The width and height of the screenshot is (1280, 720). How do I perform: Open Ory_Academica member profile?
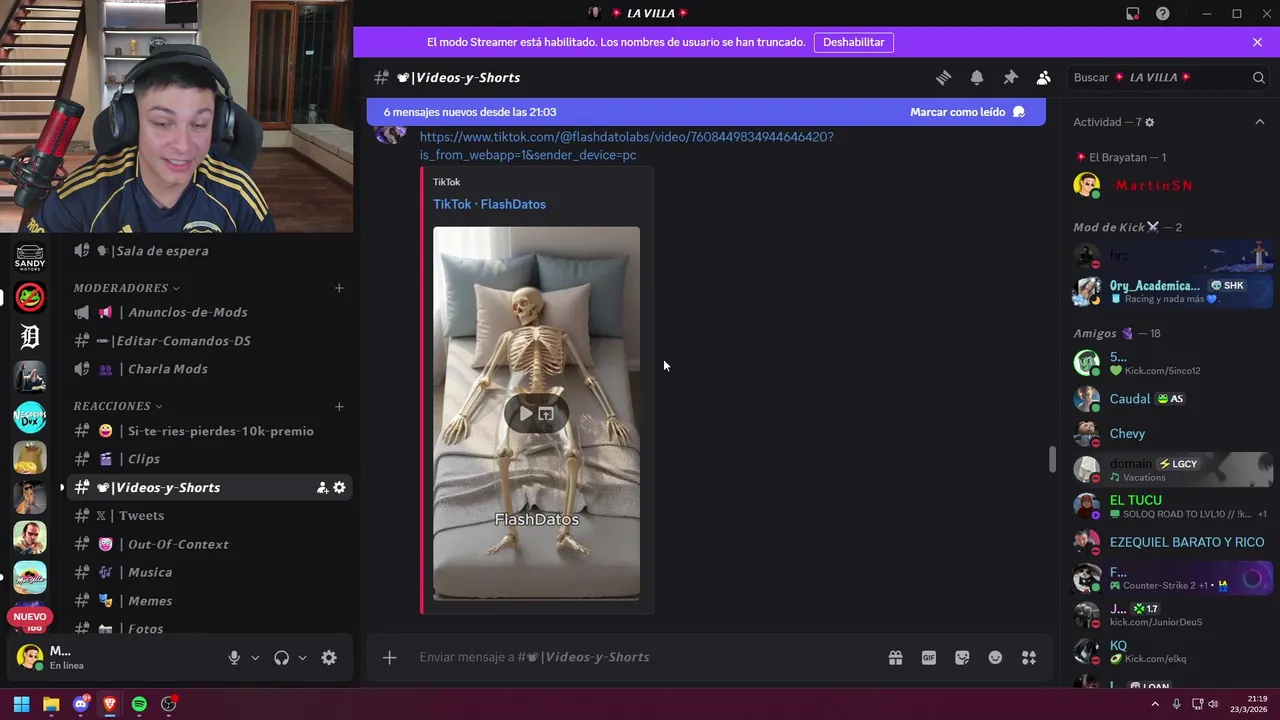[x=1170, y=291]
